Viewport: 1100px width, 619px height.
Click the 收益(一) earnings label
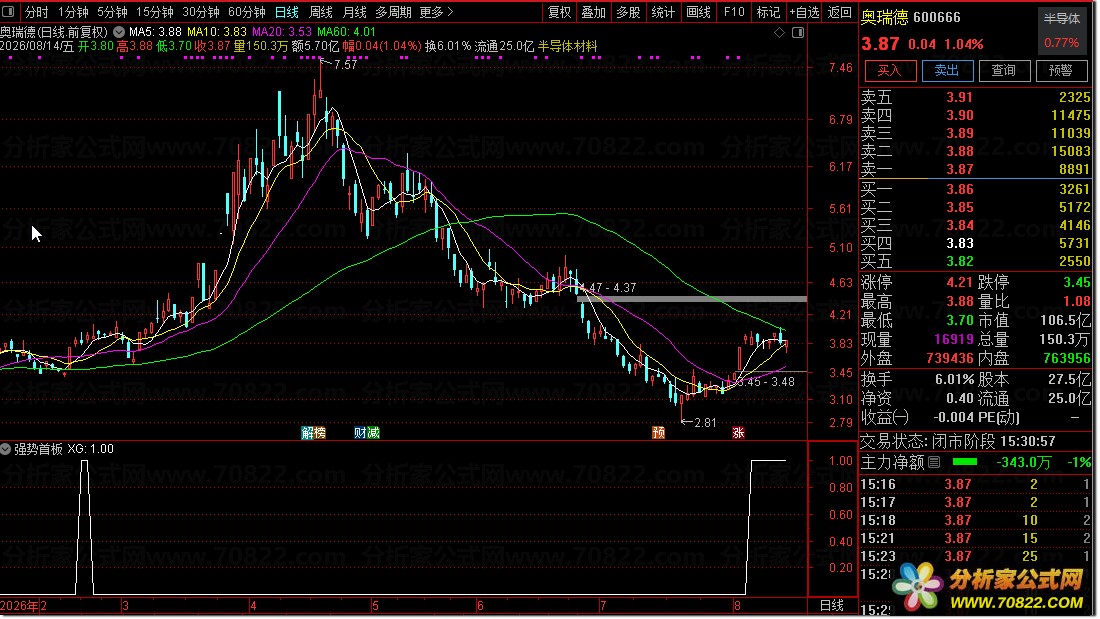tap(885, 417)
